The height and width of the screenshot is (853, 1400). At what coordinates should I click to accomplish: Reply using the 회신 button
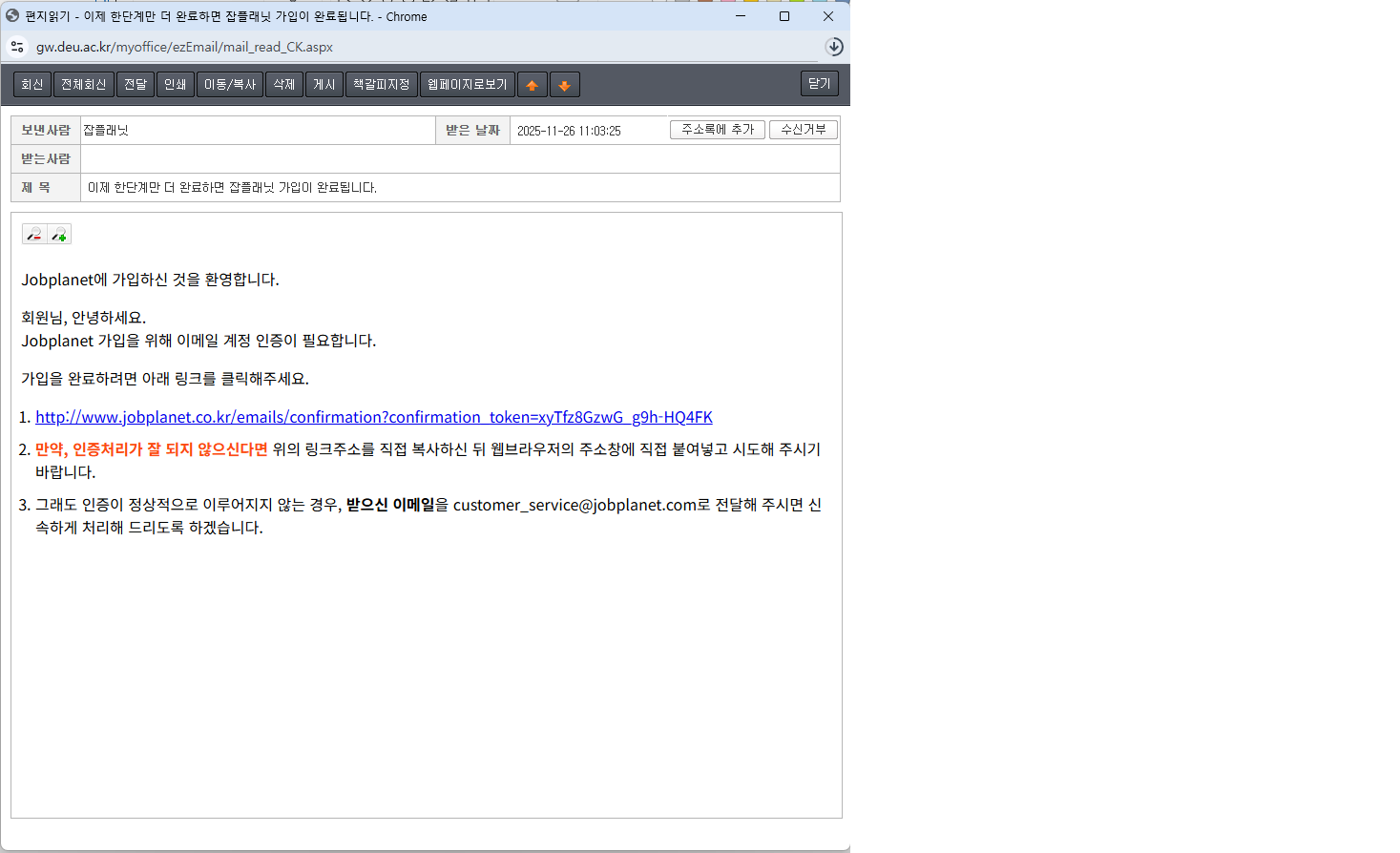32,85
